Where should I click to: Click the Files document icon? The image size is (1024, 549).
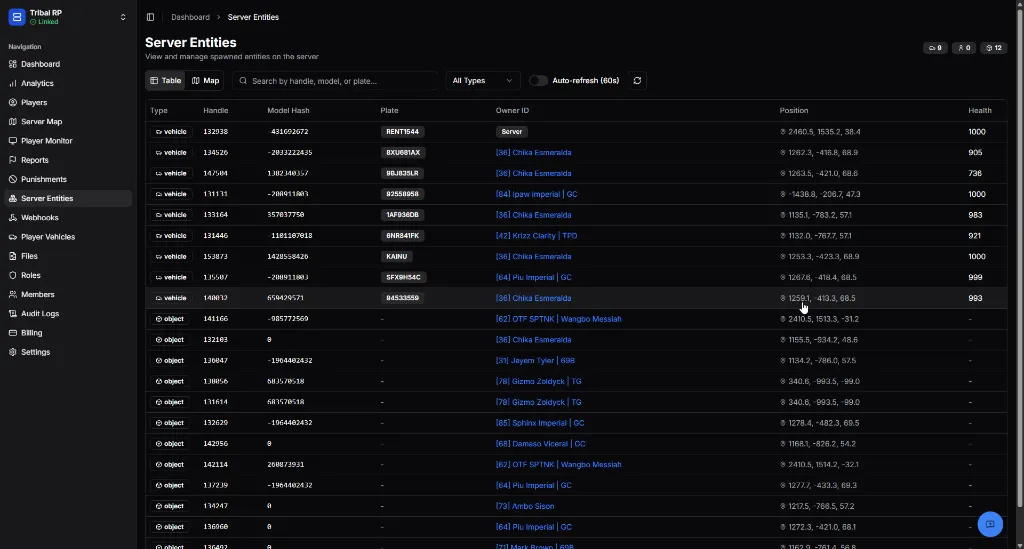click(x=12, y=256)
